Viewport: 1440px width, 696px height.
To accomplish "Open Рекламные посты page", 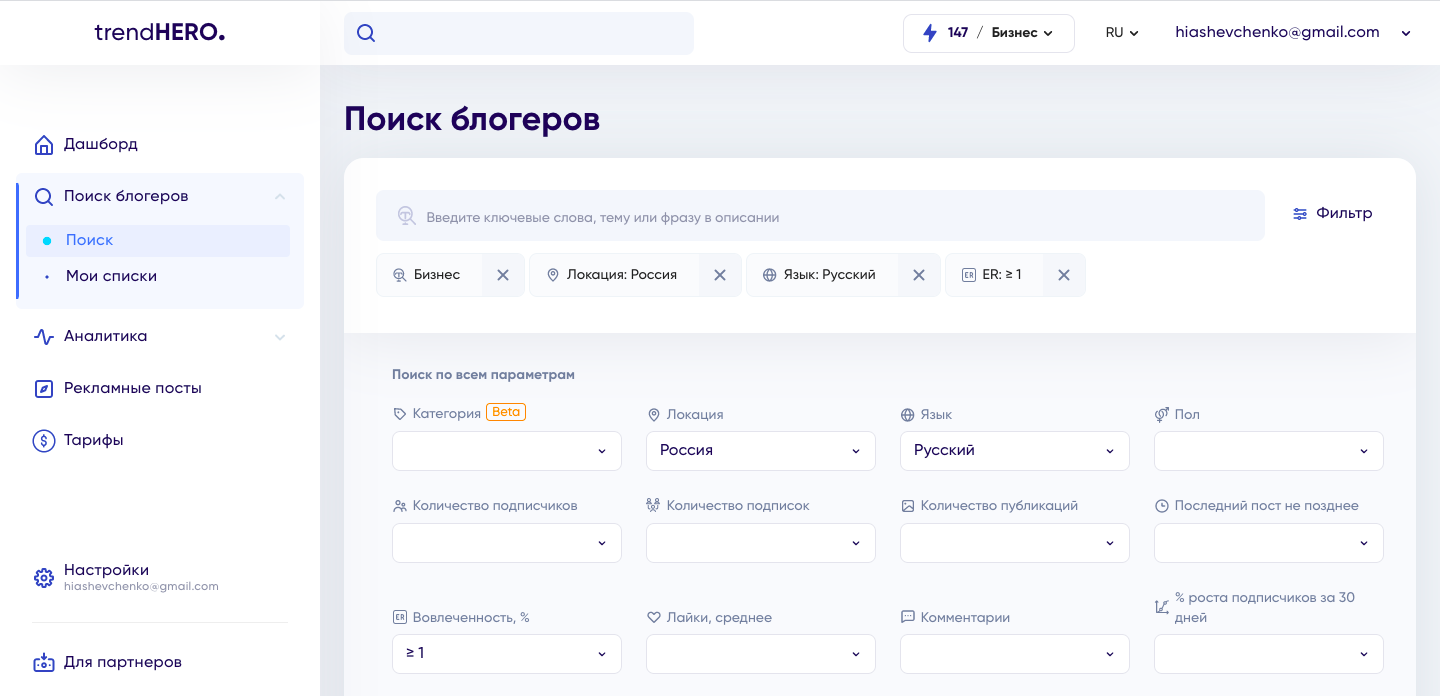I will click(133, 388).
